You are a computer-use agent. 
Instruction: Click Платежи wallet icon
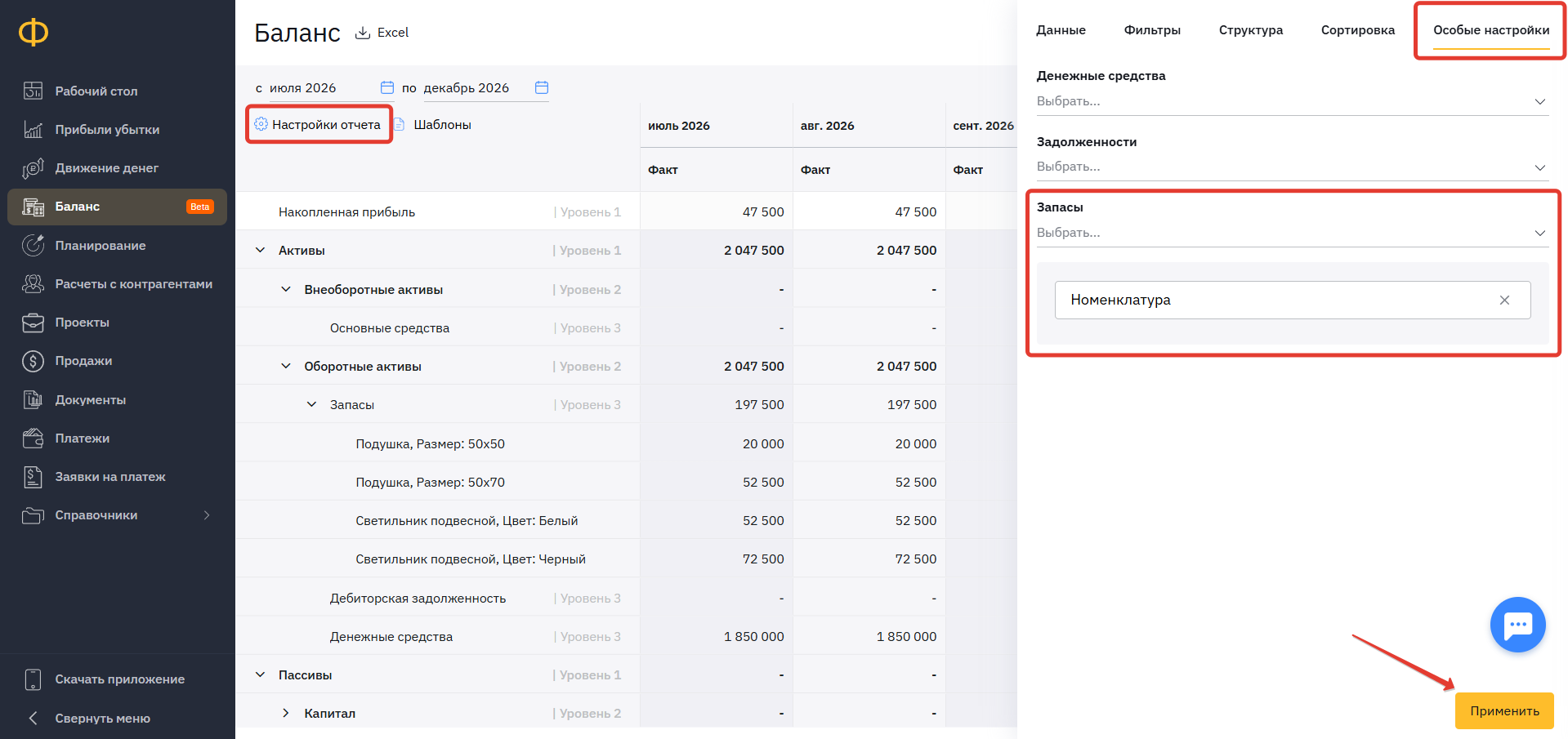33,439
